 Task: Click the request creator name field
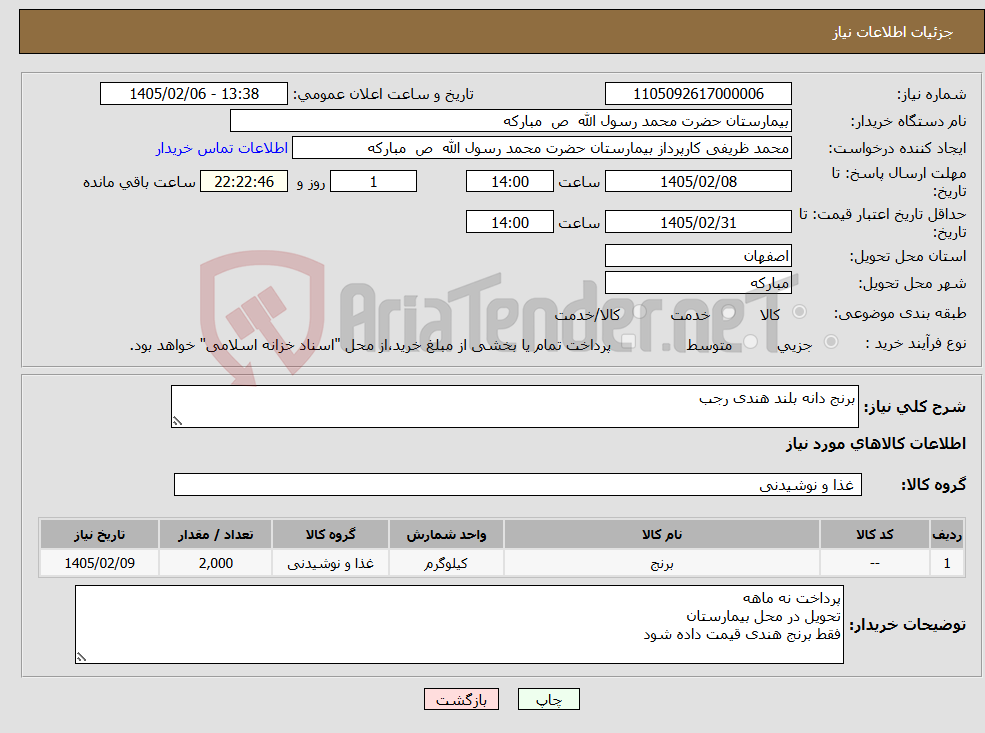541,148
